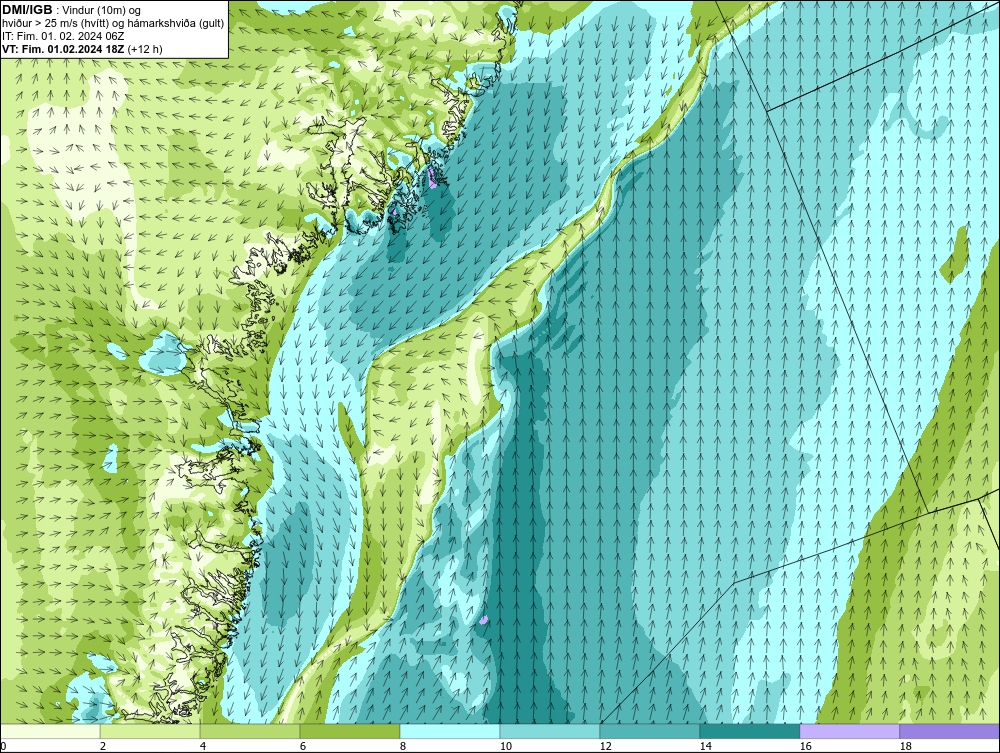Click the legend scale label '6'

tap(303, 746)
